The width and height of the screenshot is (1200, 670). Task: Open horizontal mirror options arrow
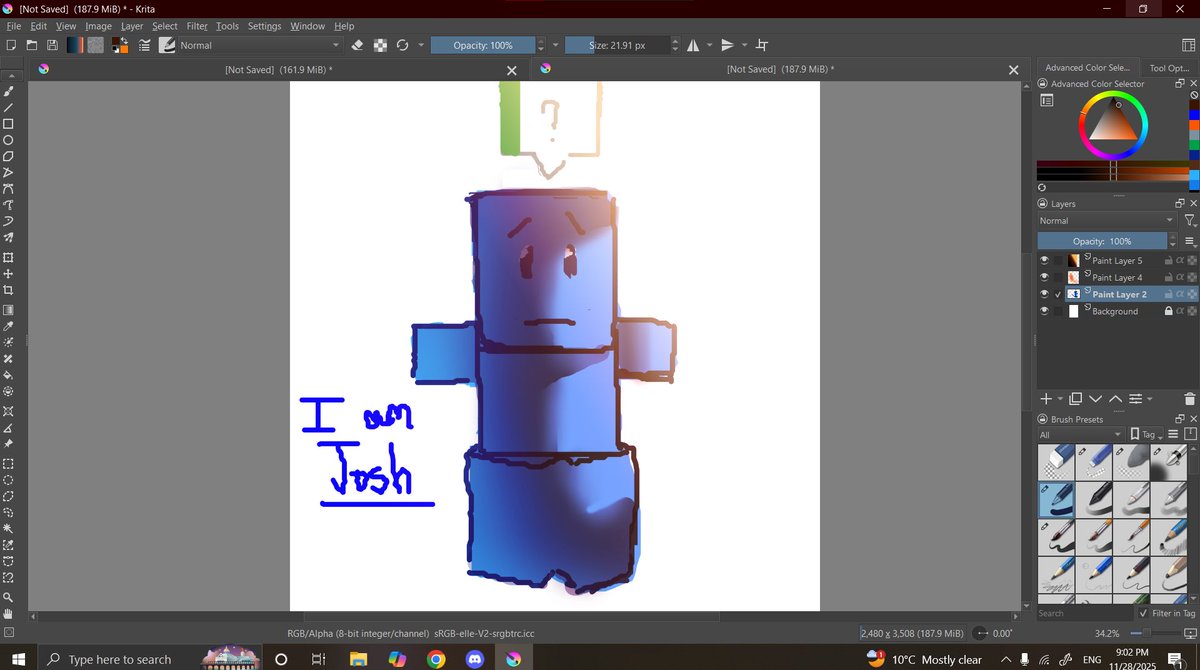(709, 45)
